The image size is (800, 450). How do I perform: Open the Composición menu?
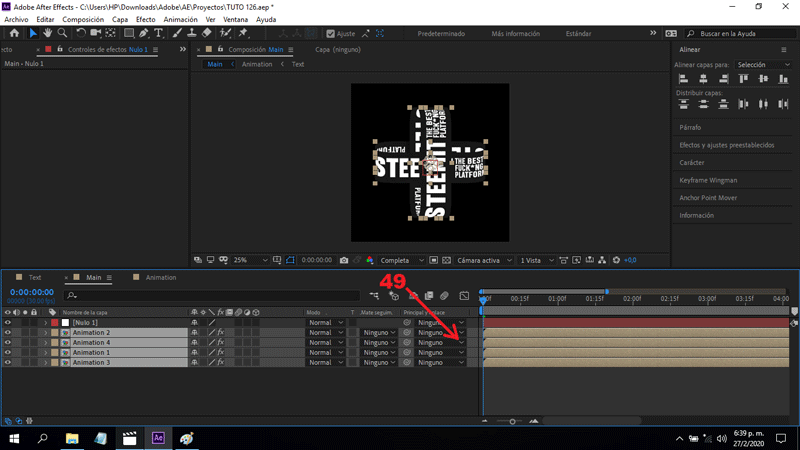coord(83,19)
